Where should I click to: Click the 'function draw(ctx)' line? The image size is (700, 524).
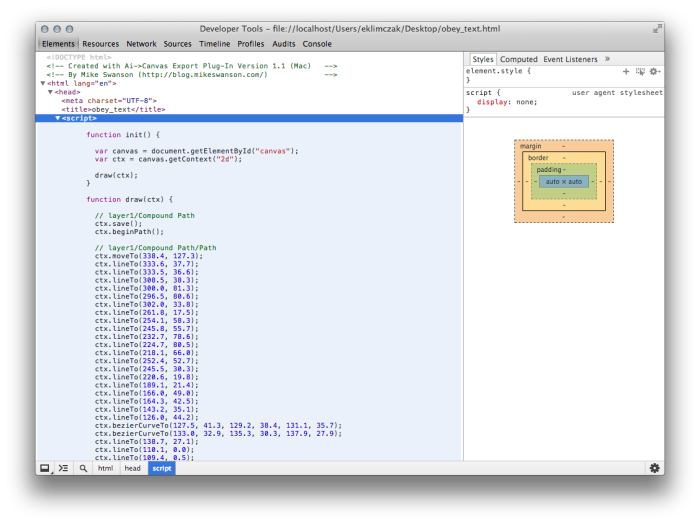[x=129, y=200]
